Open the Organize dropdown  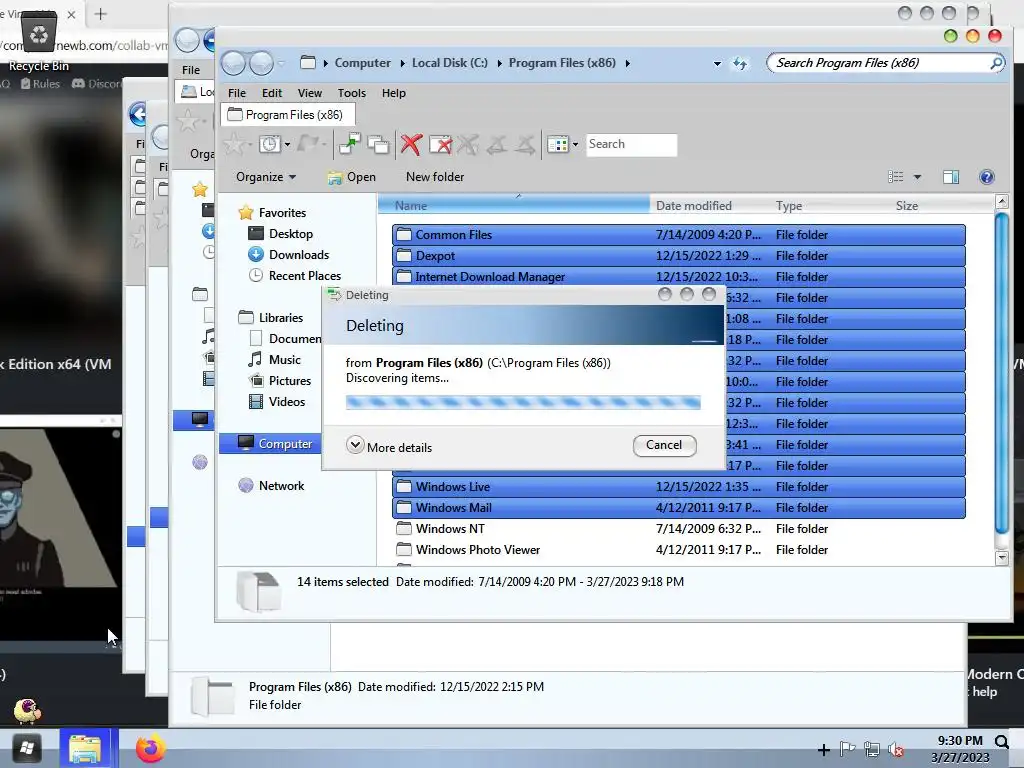pos(266,177)
